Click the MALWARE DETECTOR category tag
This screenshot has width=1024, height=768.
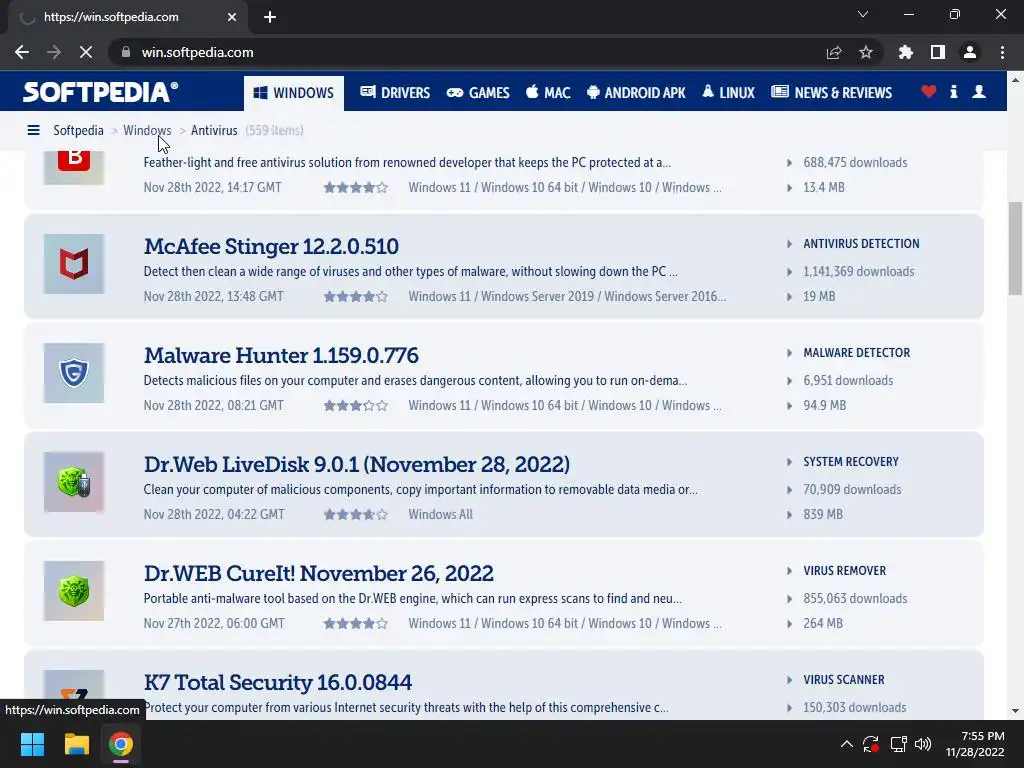tap(856, 353)
